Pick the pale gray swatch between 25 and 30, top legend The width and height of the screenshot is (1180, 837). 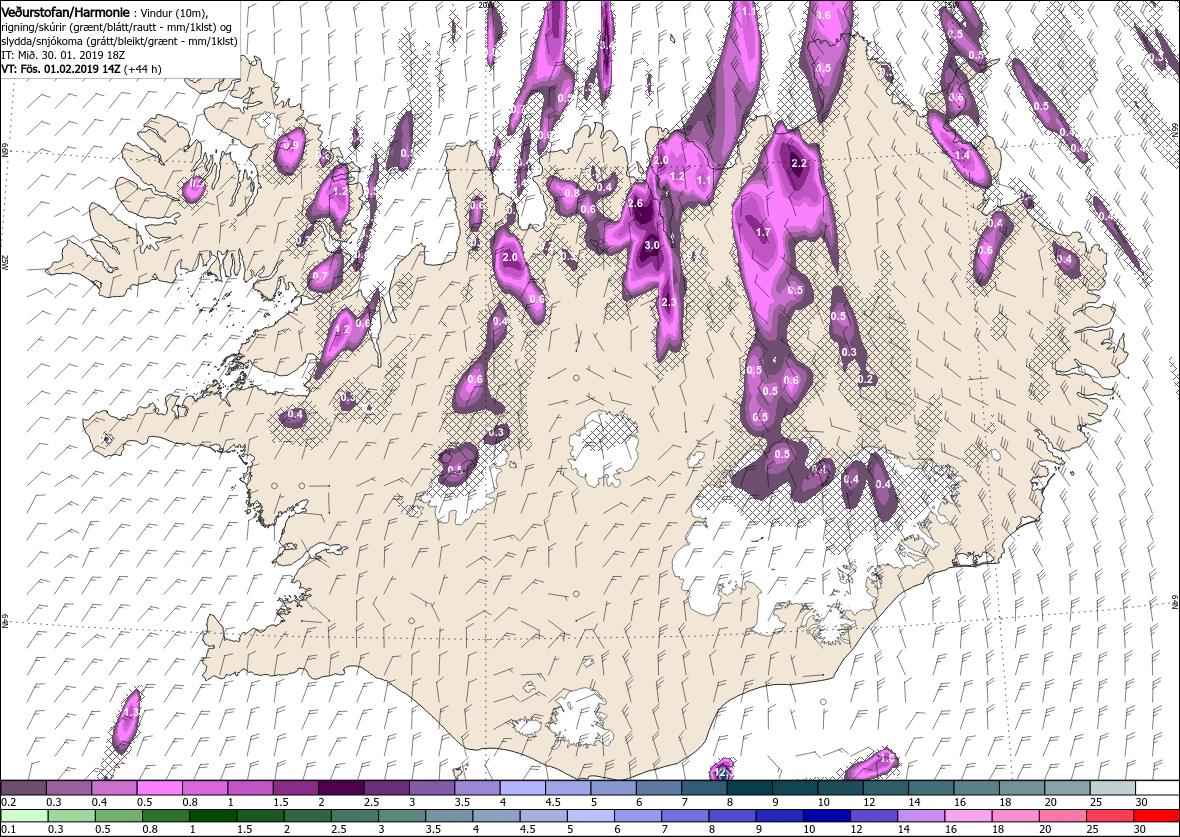coord(1112,788)
